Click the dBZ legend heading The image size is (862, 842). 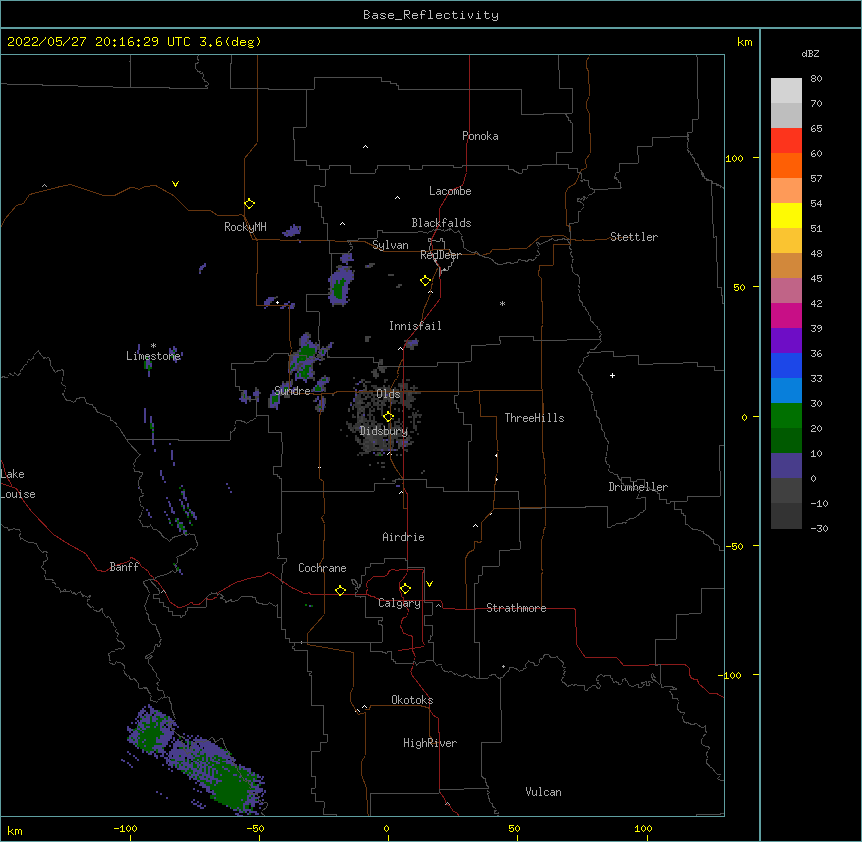coord(810,53)
